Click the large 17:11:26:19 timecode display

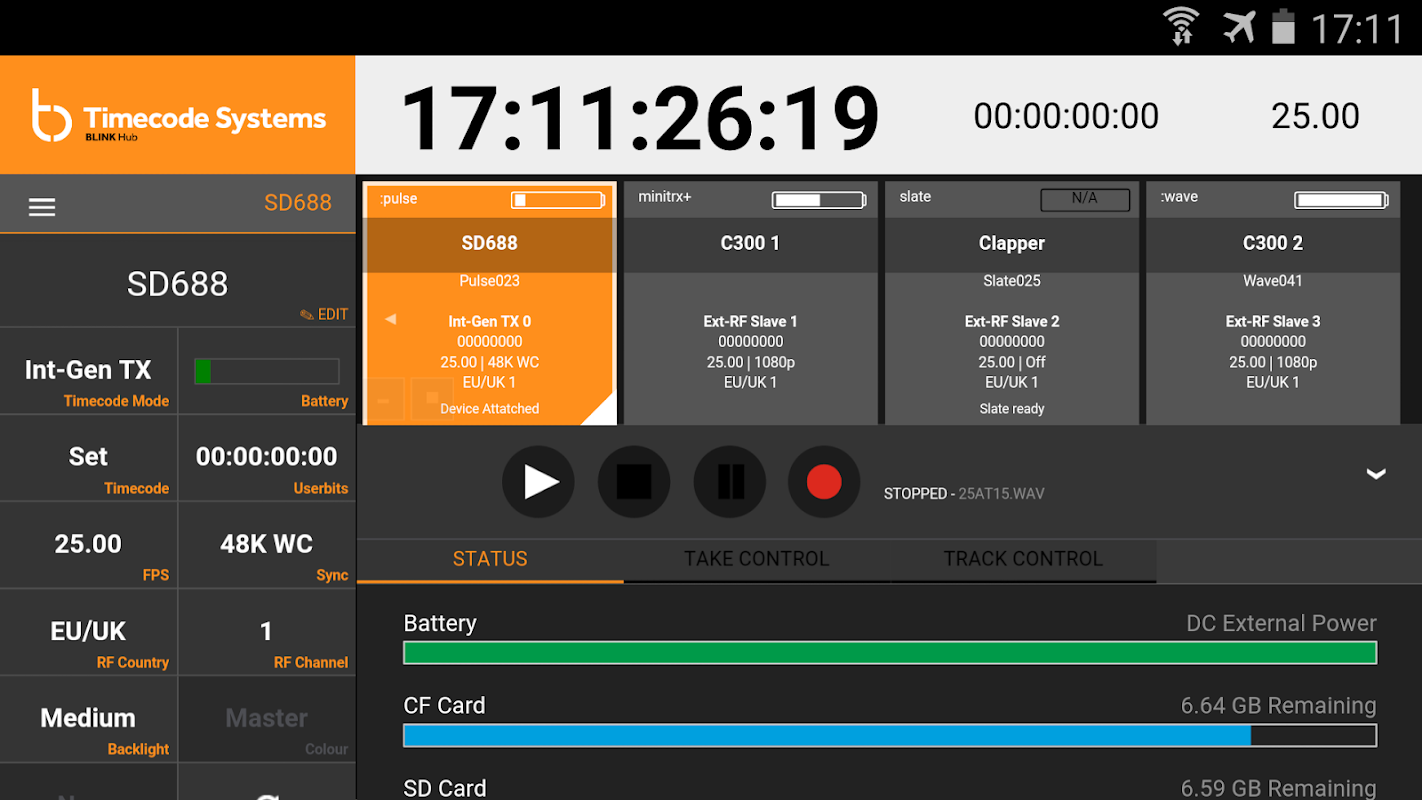640,118
